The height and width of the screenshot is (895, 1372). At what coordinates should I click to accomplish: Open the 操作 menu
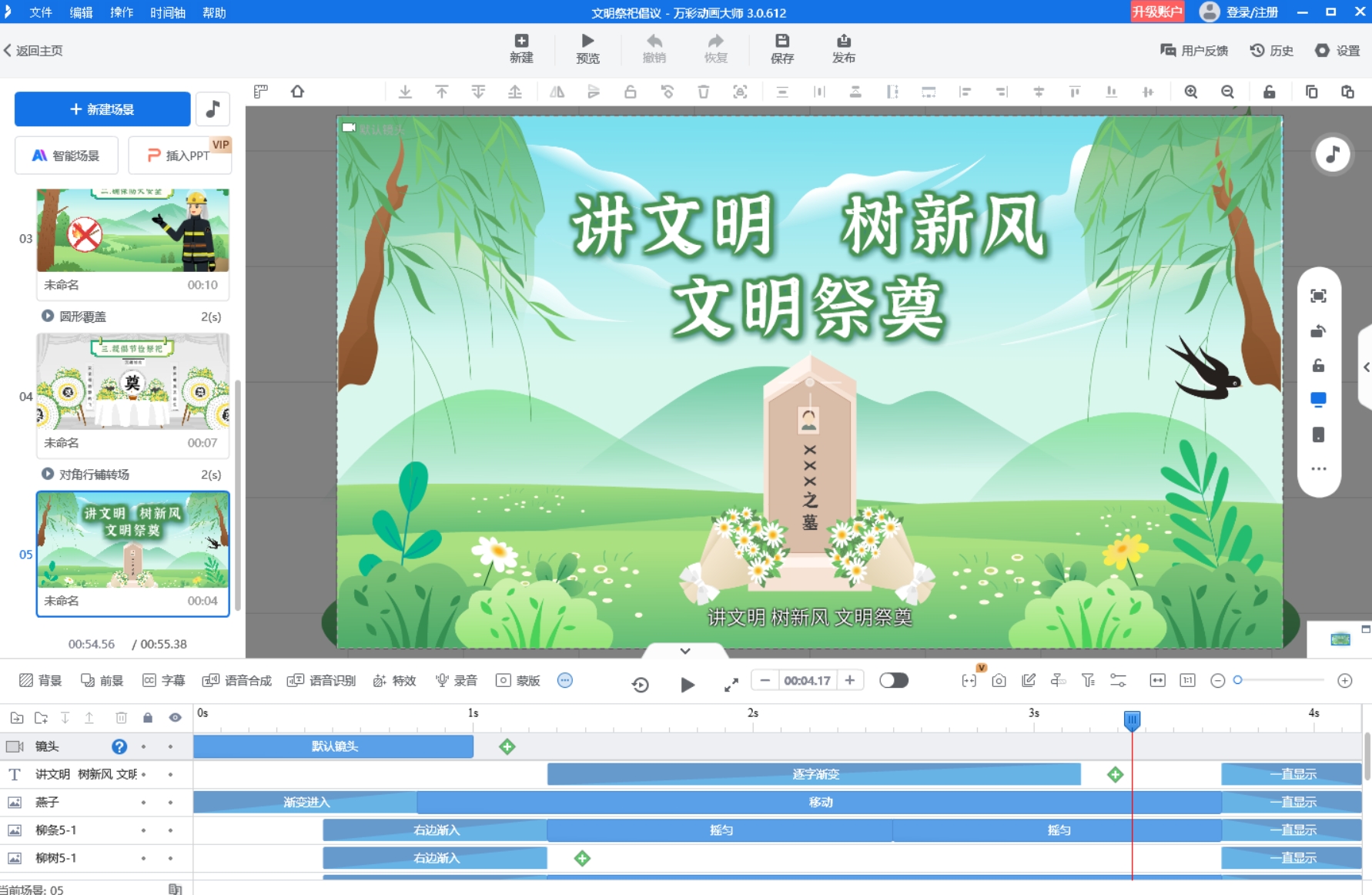point(122,12)
